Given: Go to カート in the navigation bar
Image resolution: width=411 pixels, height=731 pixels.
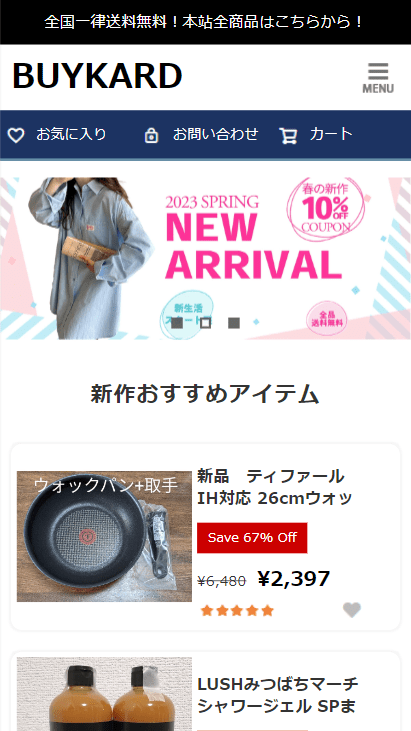Looking at the screenshot, I should (x=331, y=135).
